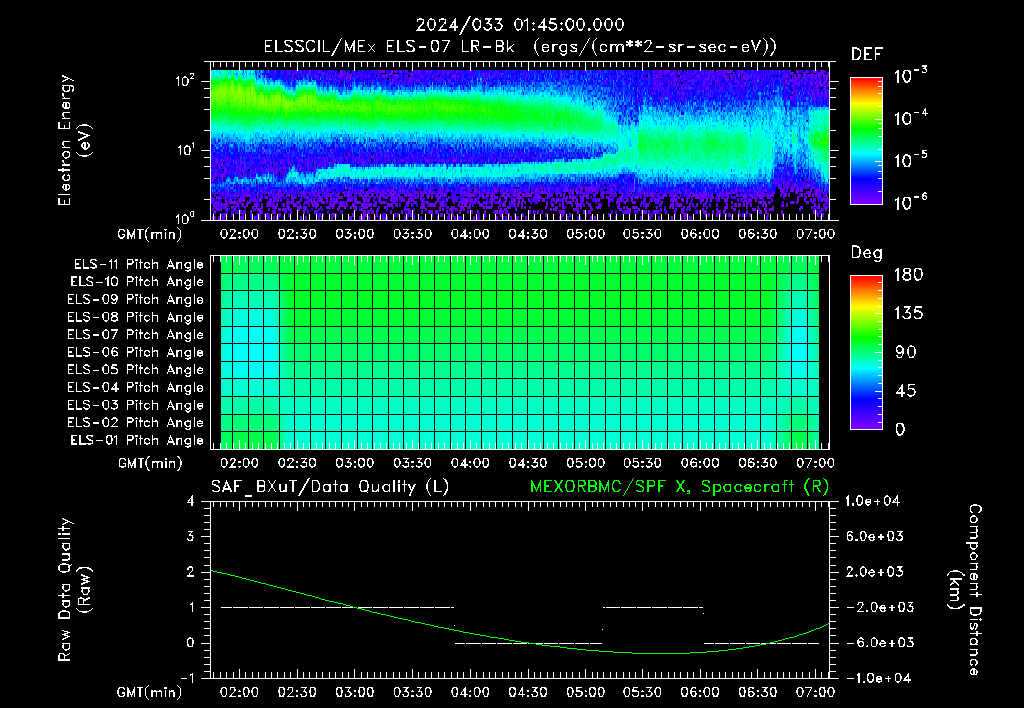Click the 3 tick on Raw Data Quality axis

pos(191,537)
